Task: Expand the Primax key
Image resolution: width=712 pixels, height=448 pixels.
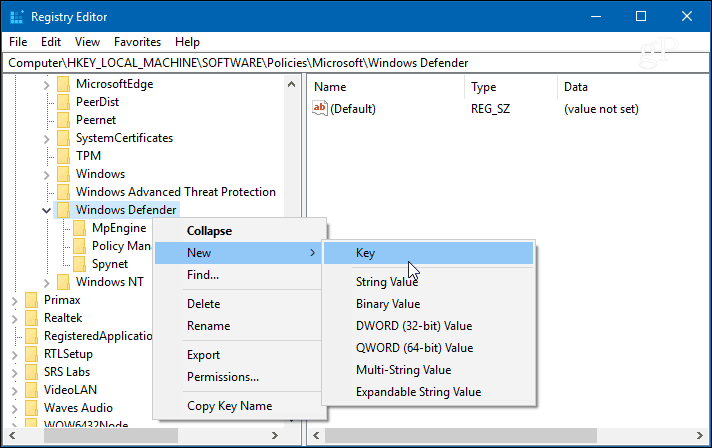Action: click(14, 300)
